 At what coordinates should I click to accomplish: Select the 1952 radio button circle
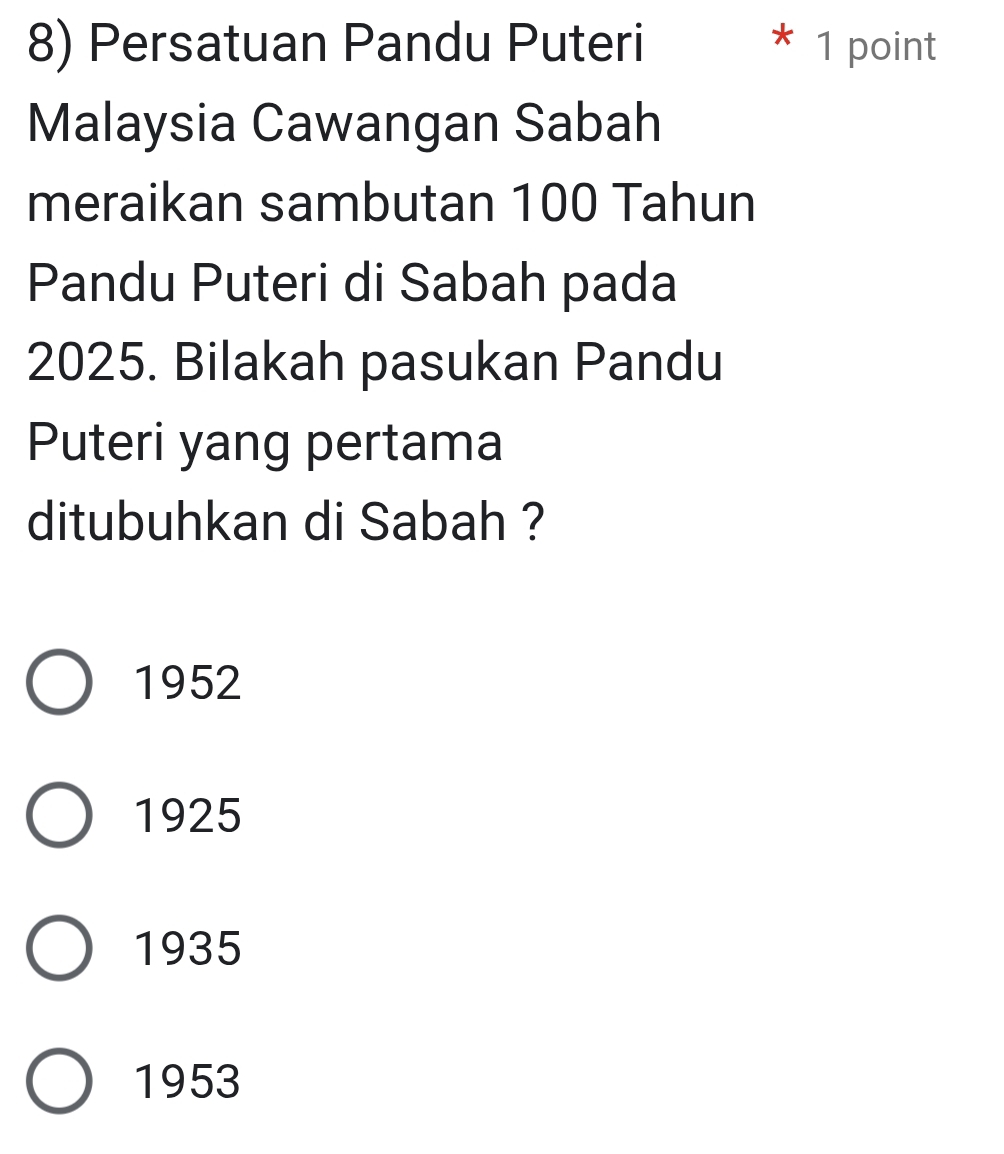pos(60,682)
